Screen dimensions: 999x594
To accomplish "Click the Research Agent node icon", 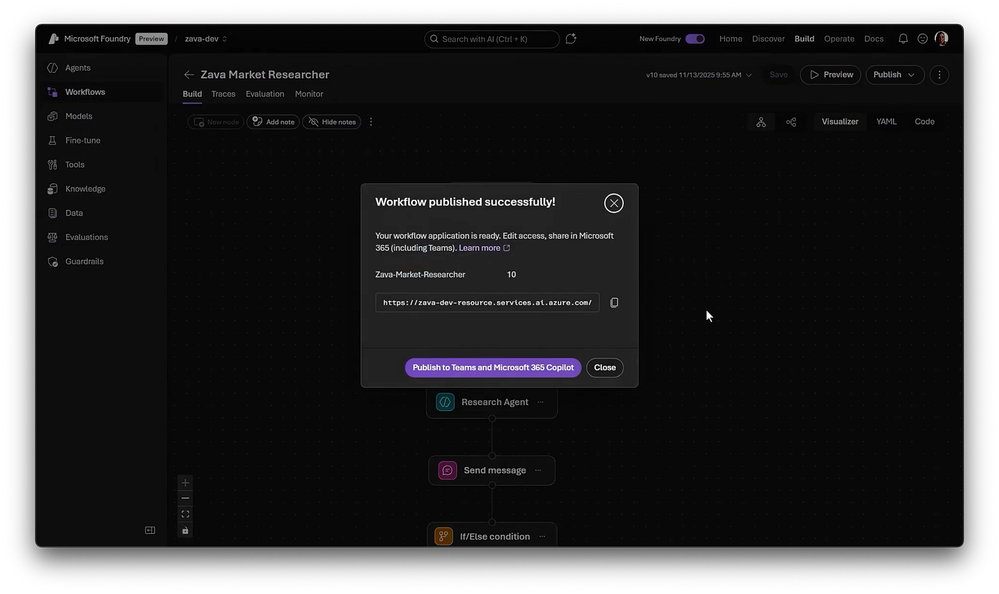I will click(445, 402).
